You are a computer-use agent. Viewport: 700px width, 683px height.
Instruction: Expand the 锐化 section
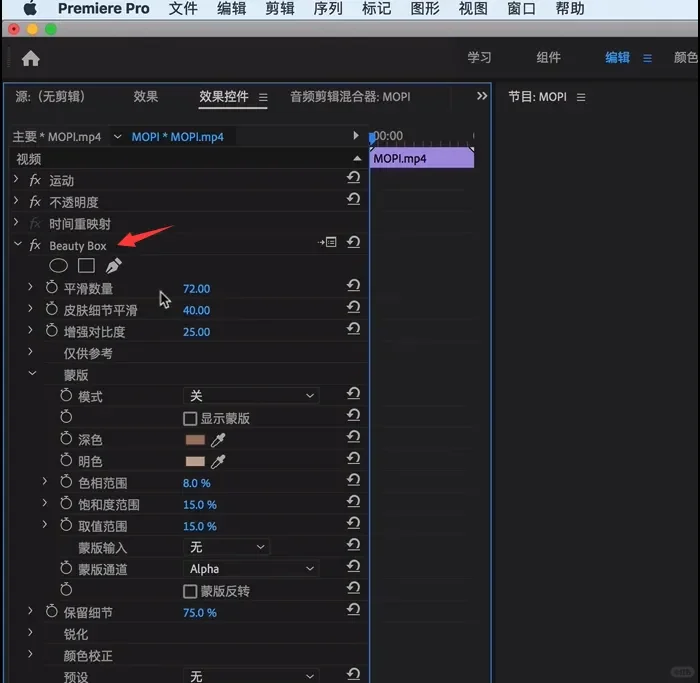tap(30, 633)
